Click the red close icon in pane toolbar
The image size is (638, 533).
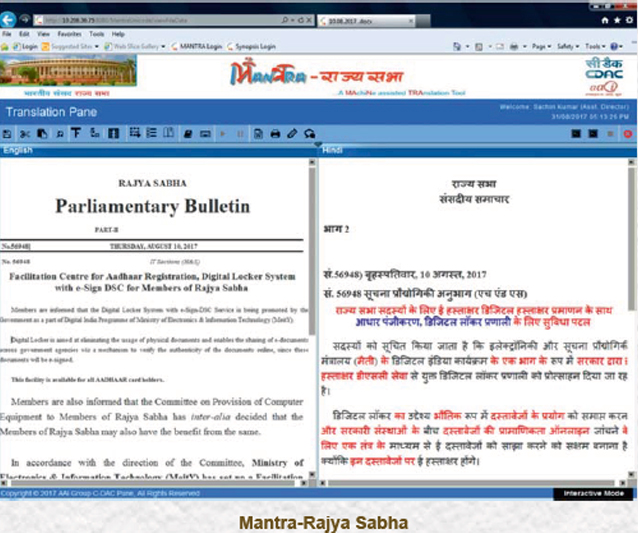627,134
